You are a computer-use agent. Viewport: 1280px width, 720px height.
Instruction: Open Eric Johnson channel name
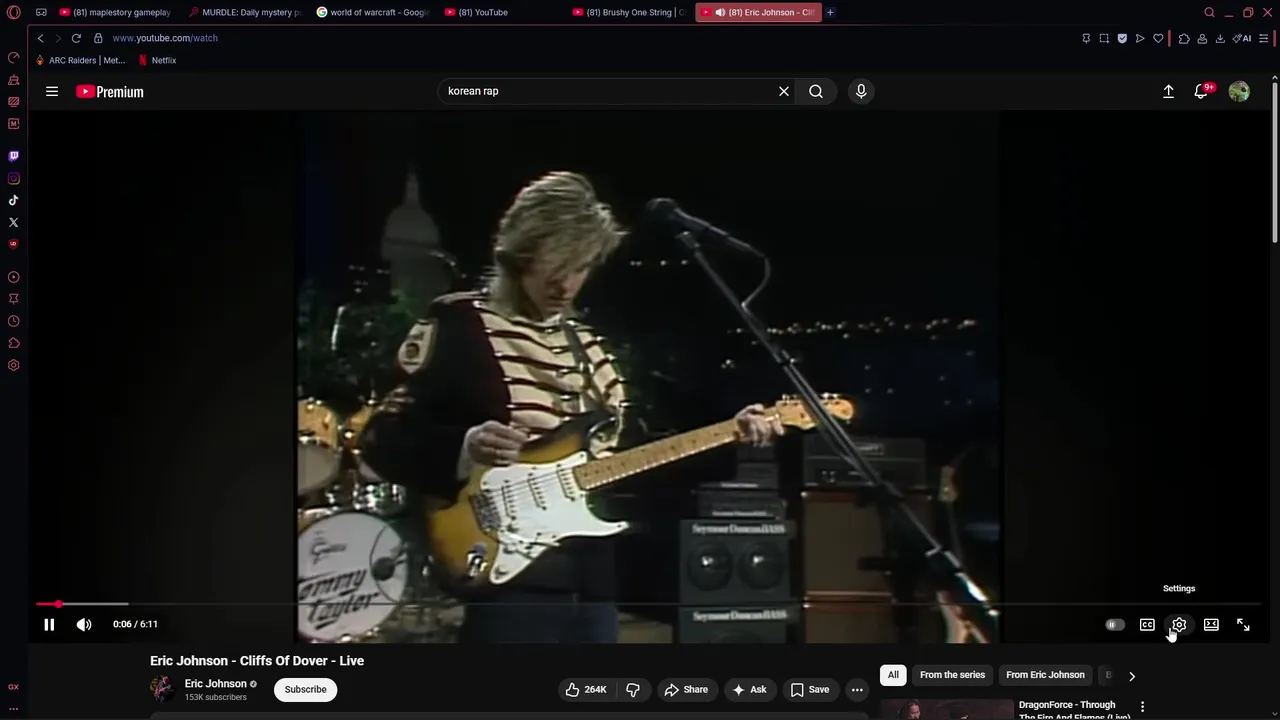(215, 684)
